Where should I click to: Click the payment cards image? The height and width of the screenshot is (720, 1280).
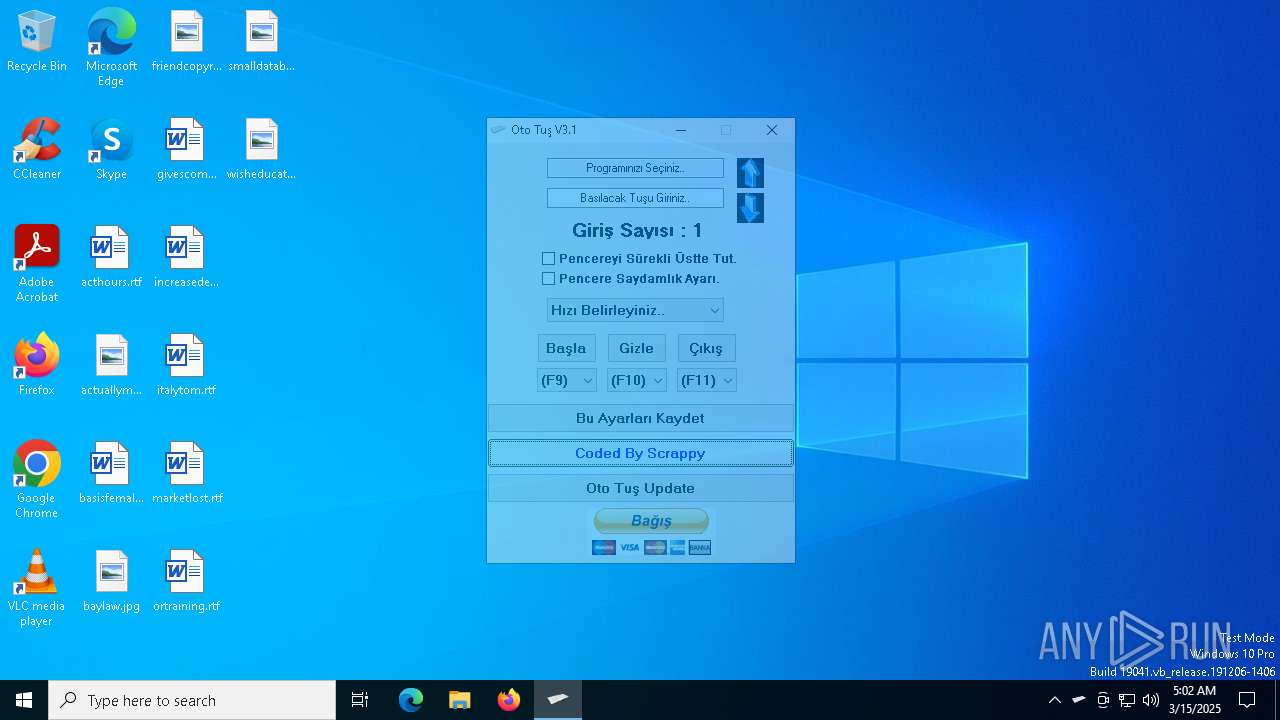[x=651, y=547]
